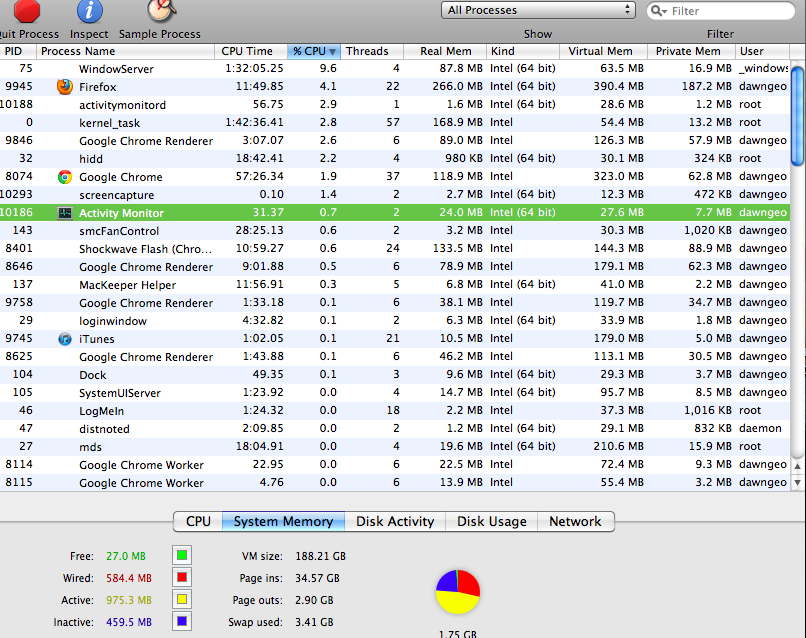The height and width of the screenshot is (638, 806).
Task: Sort by Private Mem column header
Action: tap(691, 51)
